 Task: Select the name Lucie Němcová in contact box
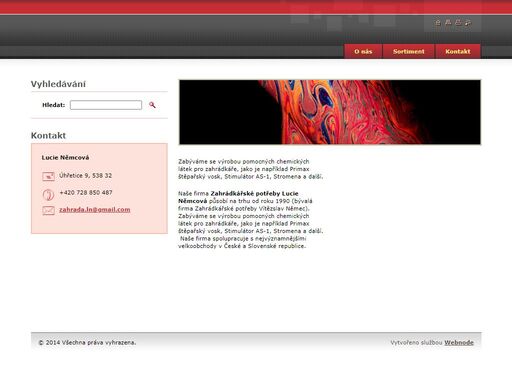tap(65, 157)
